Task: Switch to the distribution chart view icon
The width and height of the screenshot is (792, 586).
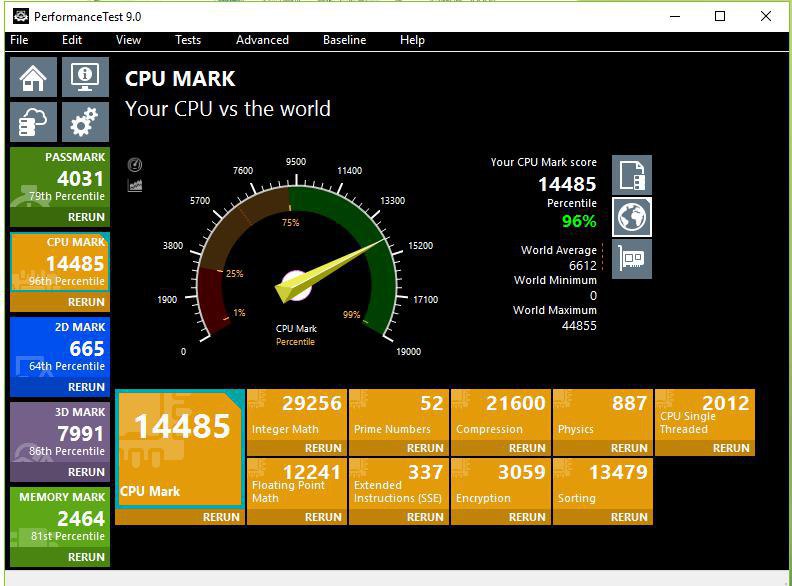Action: click(x=135, y=185)
